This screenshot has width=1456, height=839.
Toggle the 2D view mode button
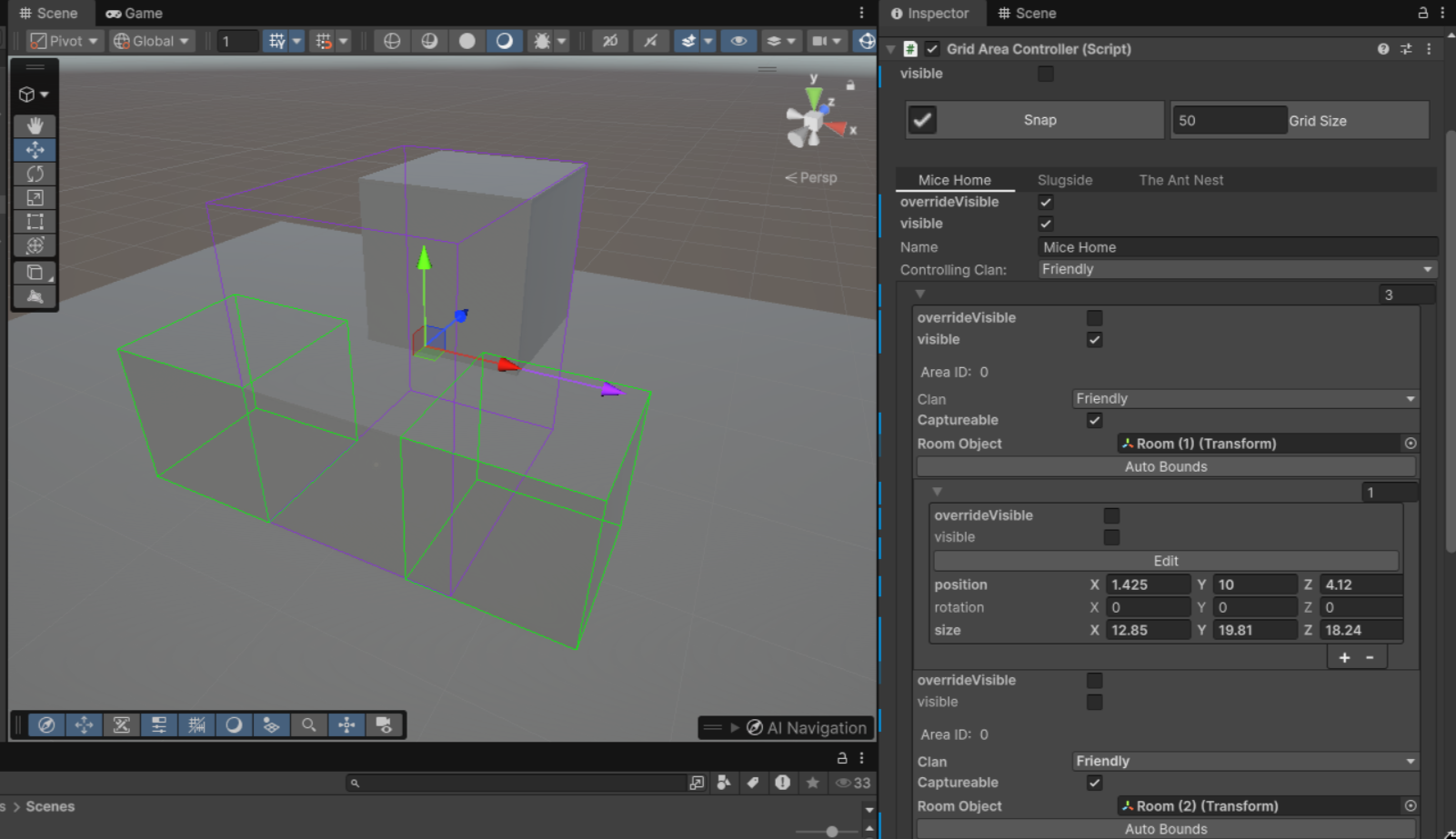(x=609, y=41)
